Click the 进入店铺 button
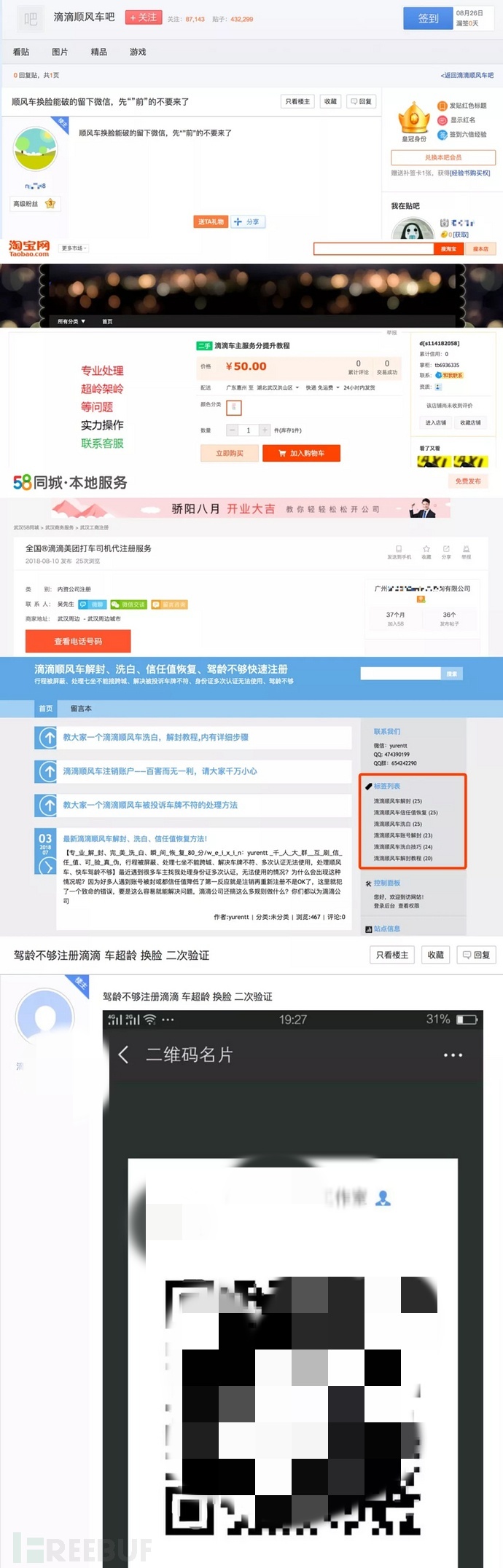The width and height of the screenshot is (503, 1568). (436, 422)
